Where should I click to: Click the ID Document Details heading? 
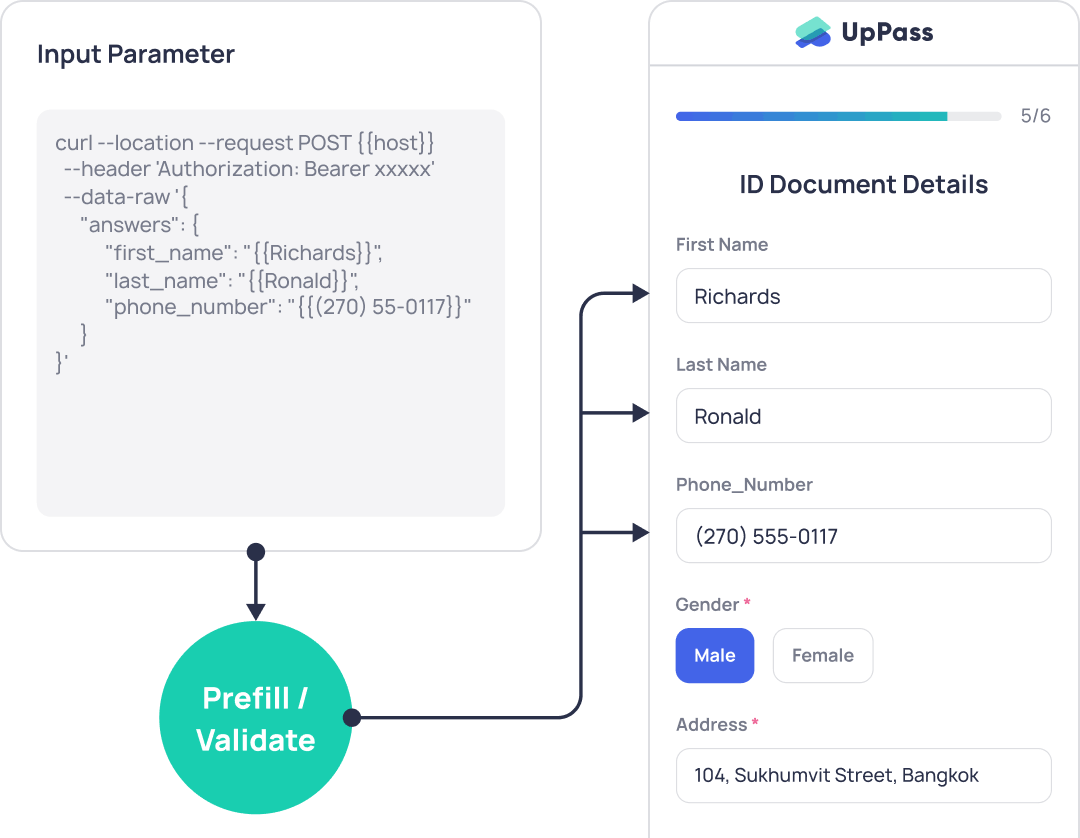(863, 185)
